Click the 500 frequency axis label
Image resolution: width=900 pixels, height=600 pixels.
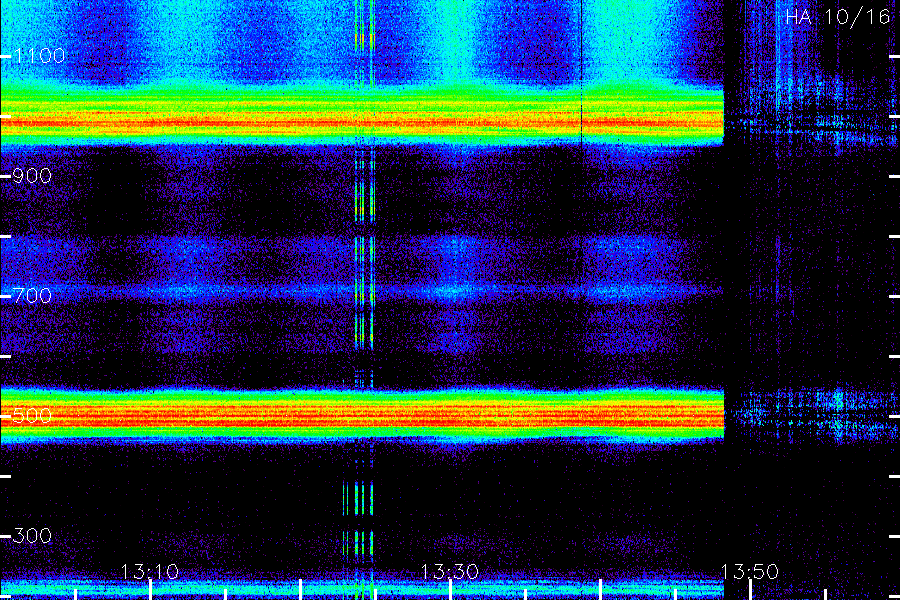(32, 416)
